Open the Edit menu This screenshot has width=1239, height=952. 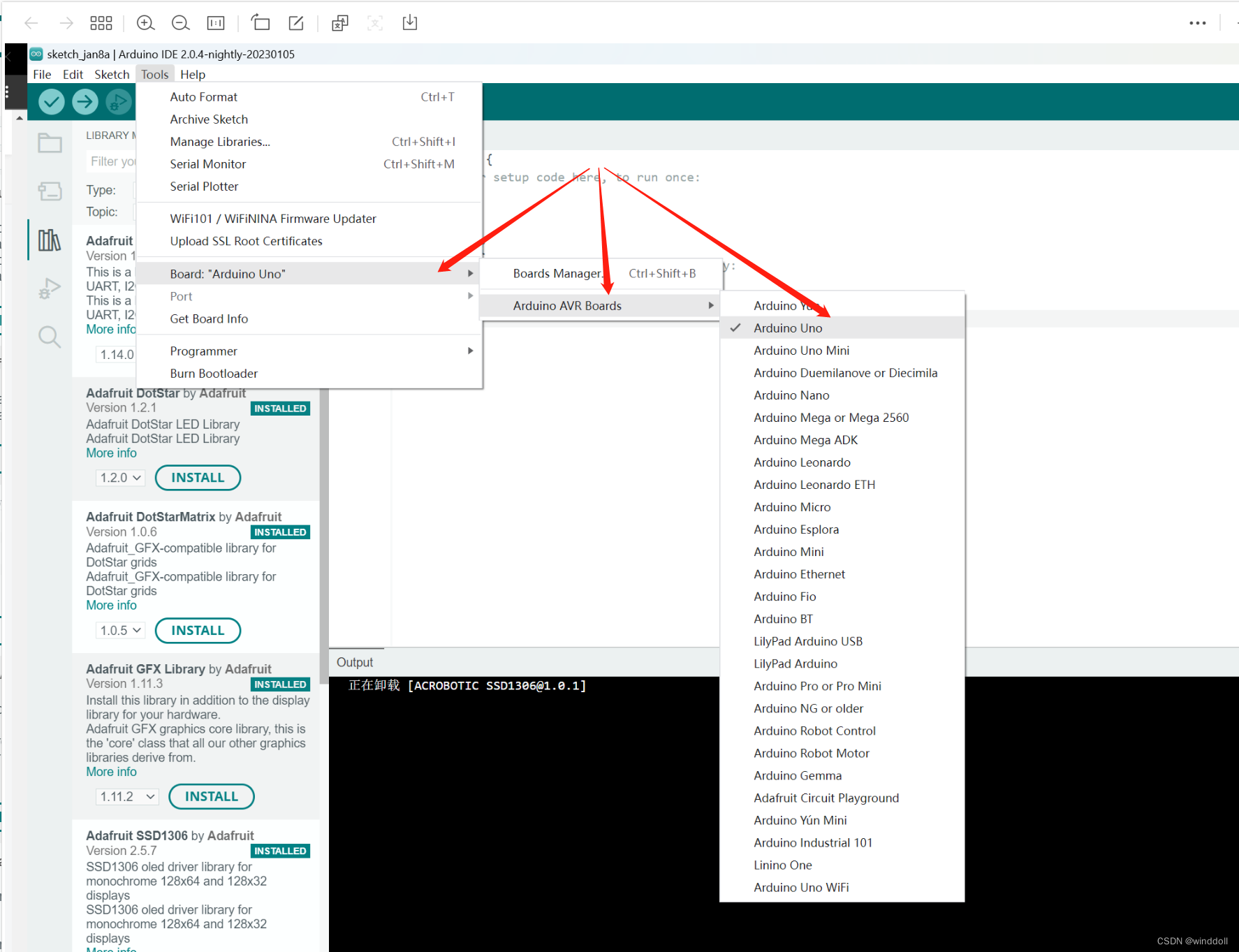click(x=73, y=74)
